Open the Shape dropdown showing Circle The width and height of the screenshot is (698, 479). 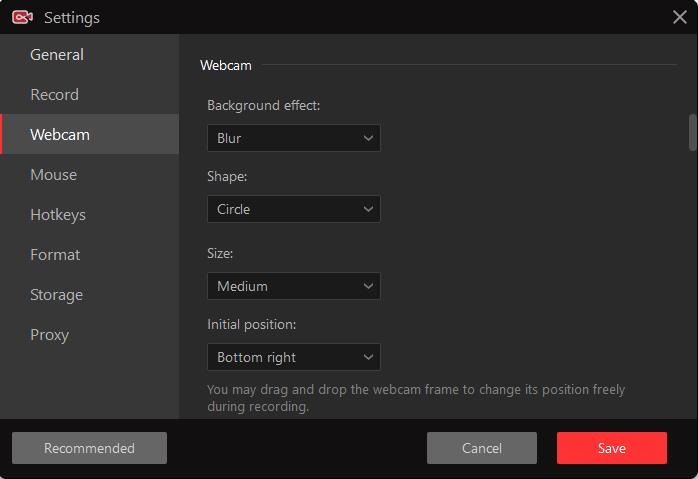293,209
